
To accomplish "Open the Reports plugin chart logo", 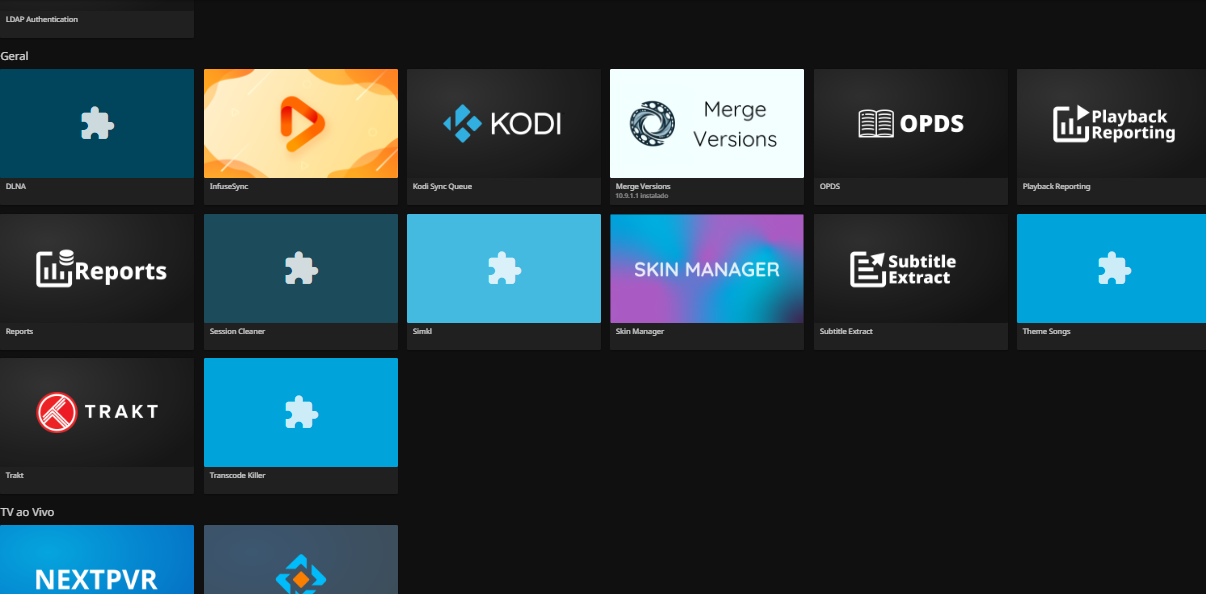I will point(97,268).
